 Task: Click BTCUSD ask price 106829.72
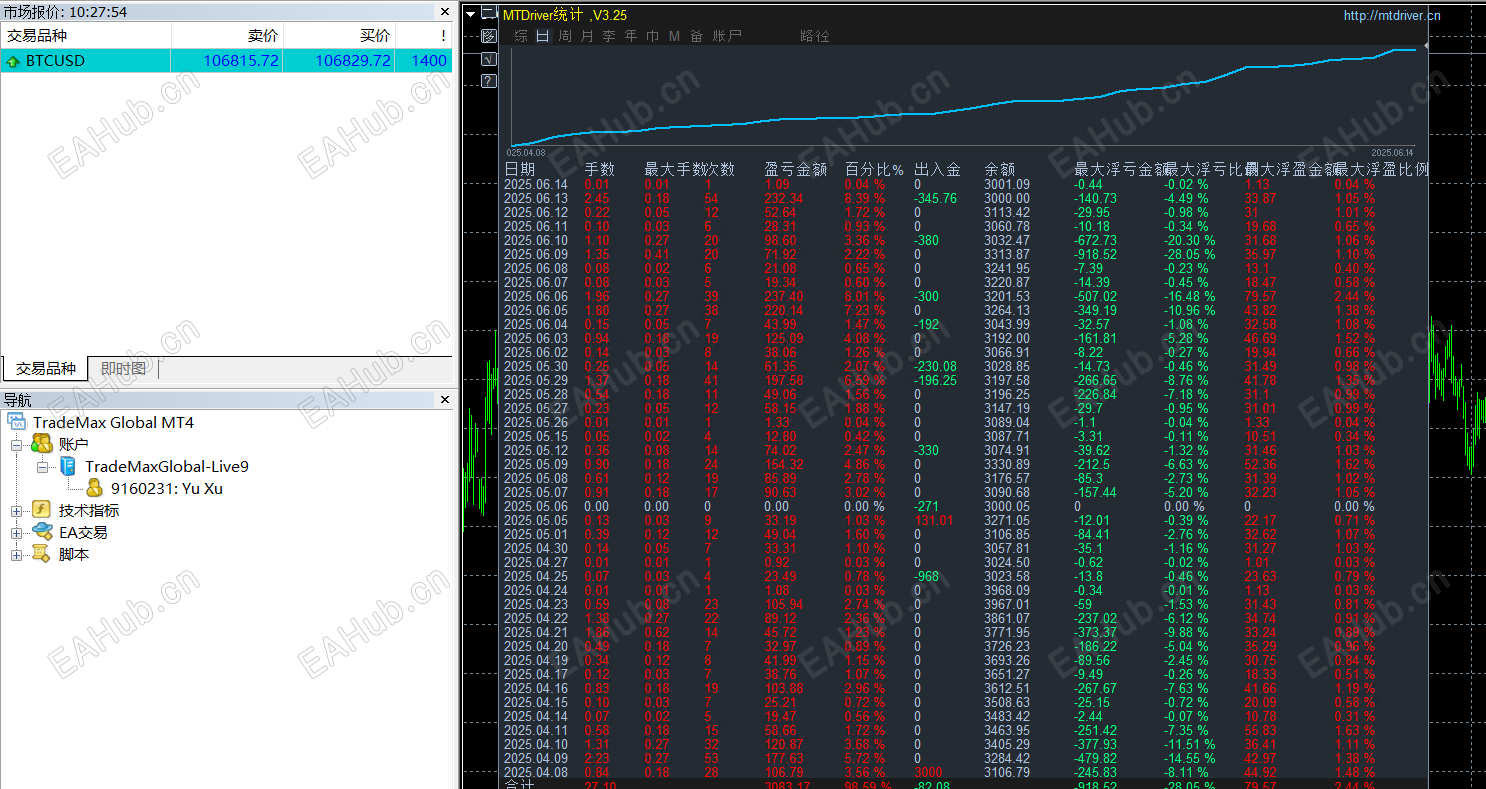point(353,61)
